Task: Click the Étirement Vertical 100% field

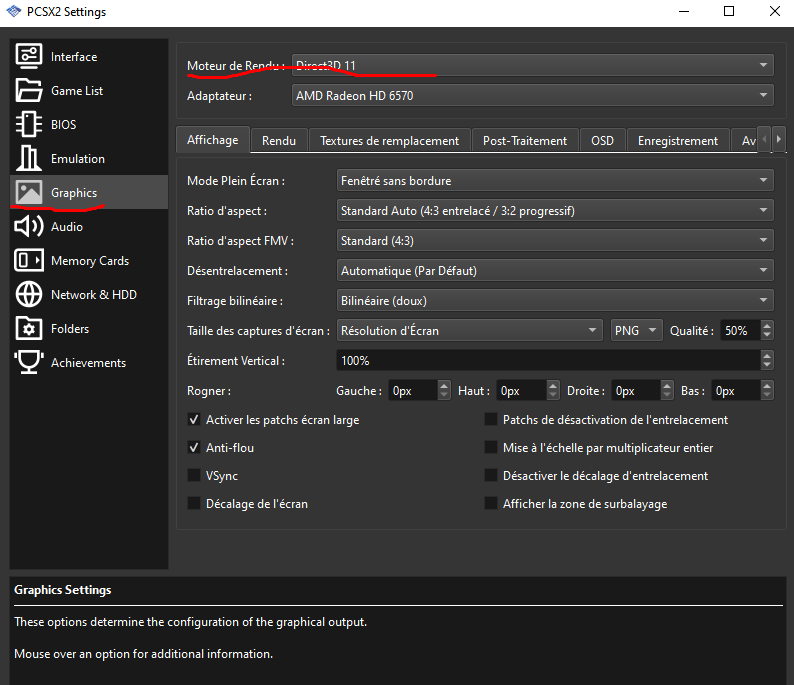Action: pos(548,360)
